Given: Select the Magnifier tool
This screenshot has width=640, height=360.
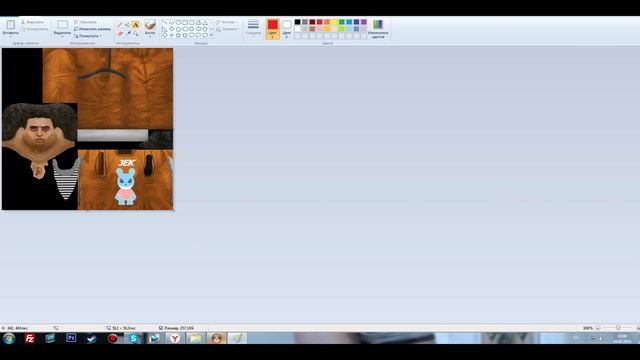Looking at the screenshot, I should tap(136, 34).
